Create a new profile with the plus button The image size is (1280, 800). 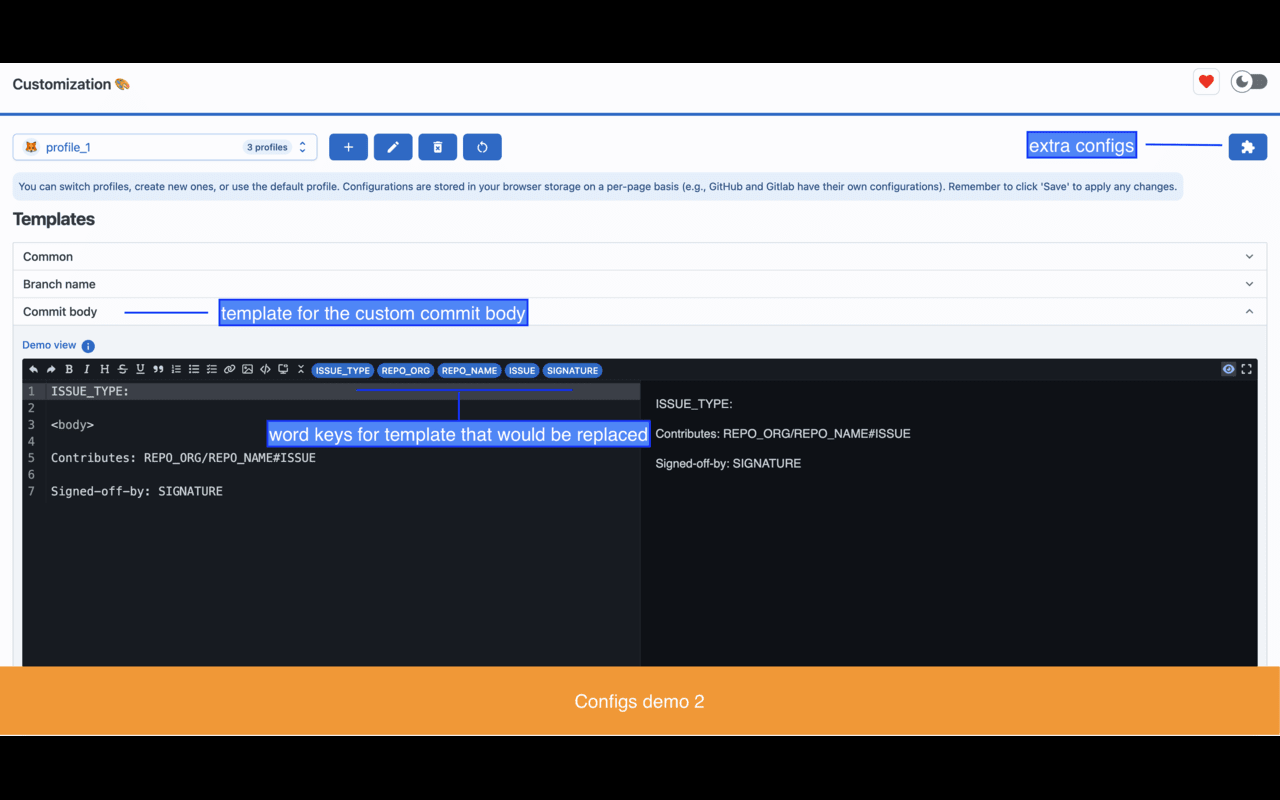[x=348, y=146]
